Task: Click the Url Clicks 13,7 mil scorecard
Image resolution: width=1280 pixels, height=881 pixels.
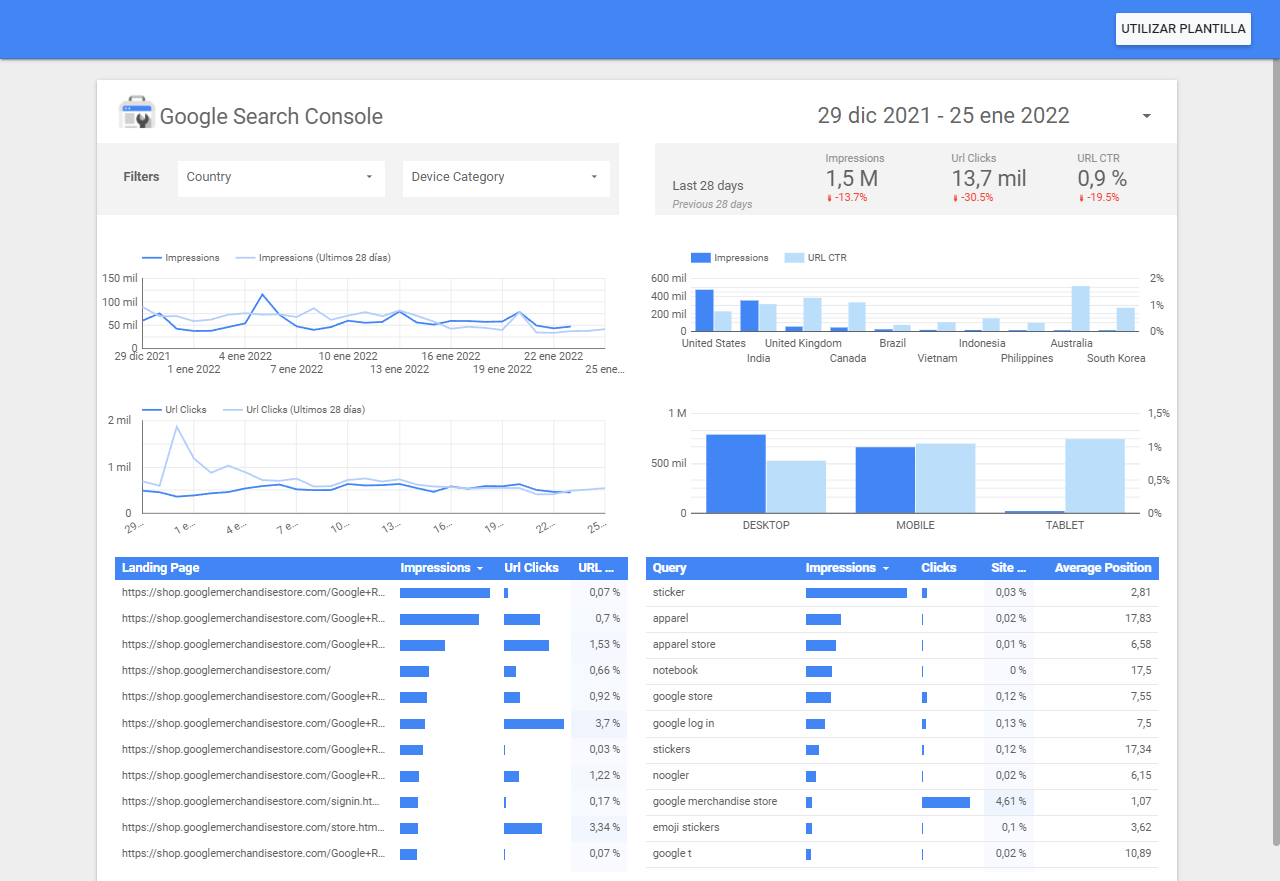Action: (x=988, y=178)
